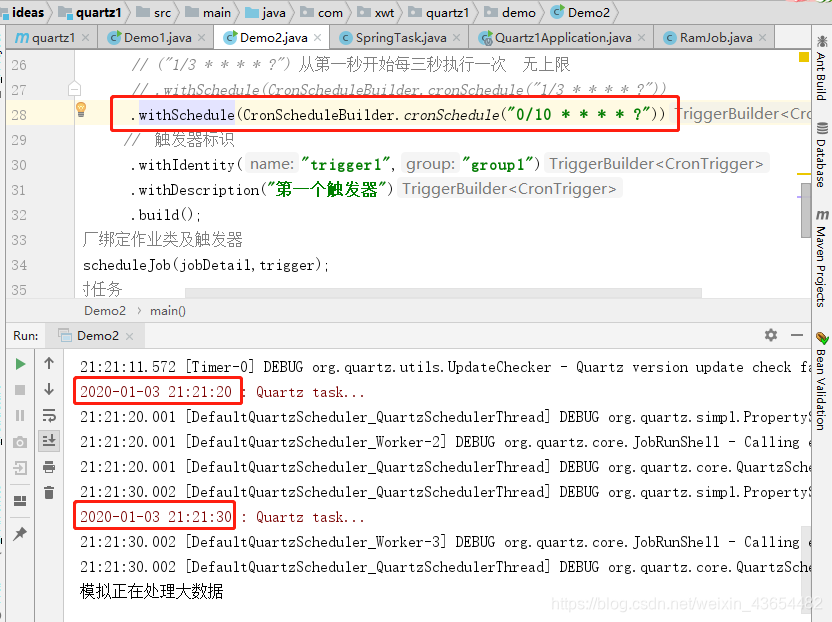The width and height of the screenshot is (832, 622).
Task: Click the "trigger1" string on line 30
Action: pyautogui.click(x=346, y=165)
